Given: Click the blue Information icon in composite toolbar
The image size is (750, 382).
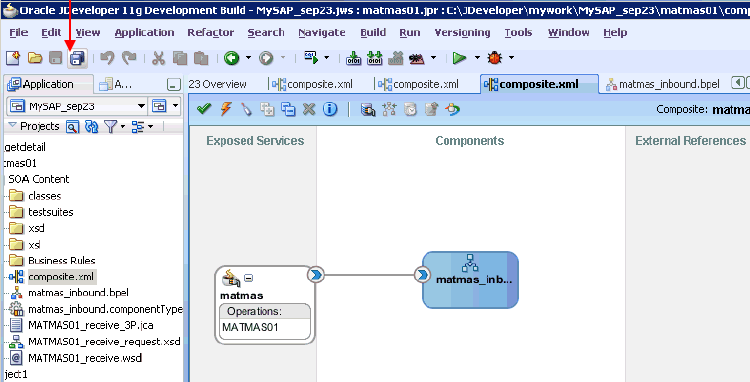Looking at the screenshot, I should click(330, 109).
